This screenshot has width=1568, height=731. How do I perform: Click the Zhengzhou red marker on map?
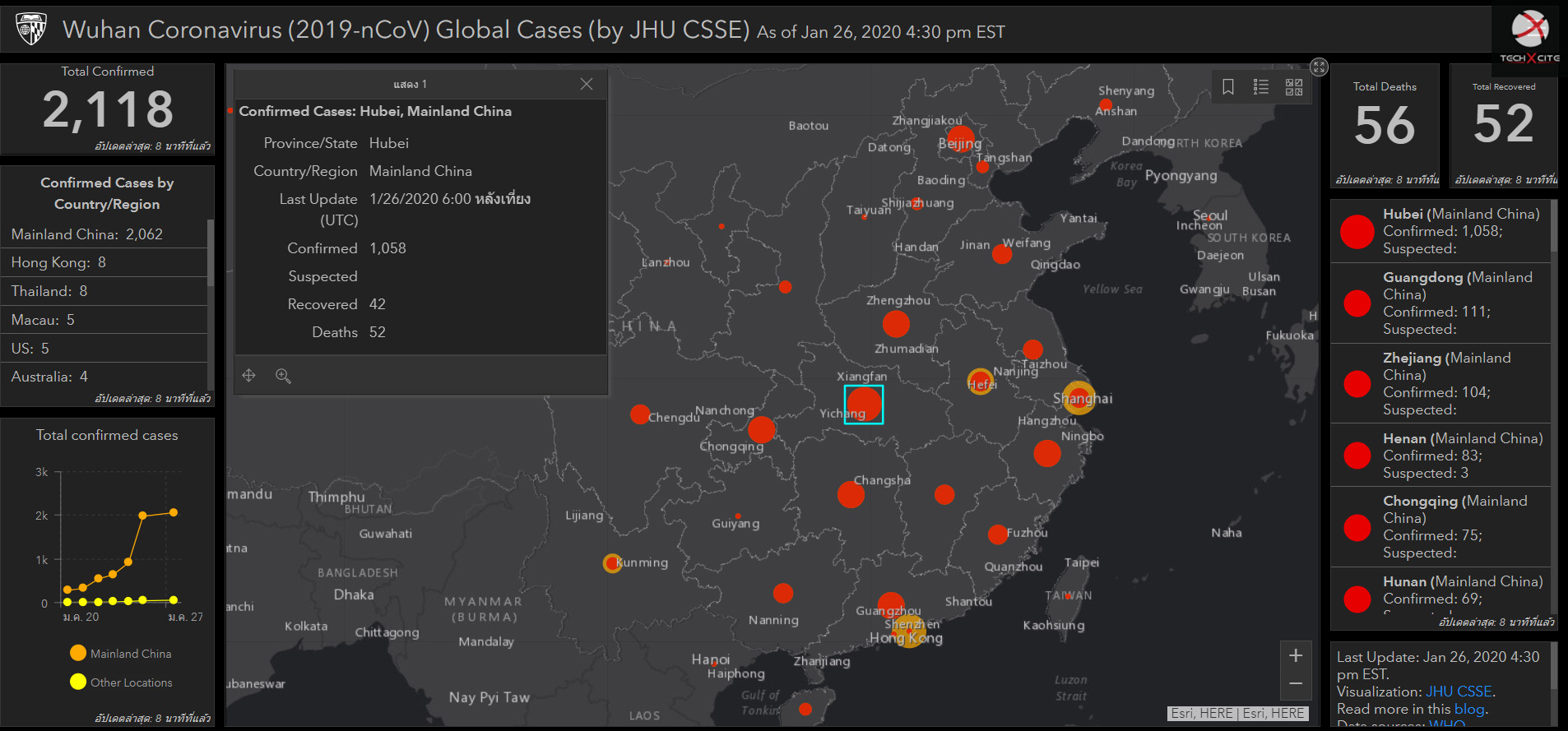[896, 324]
